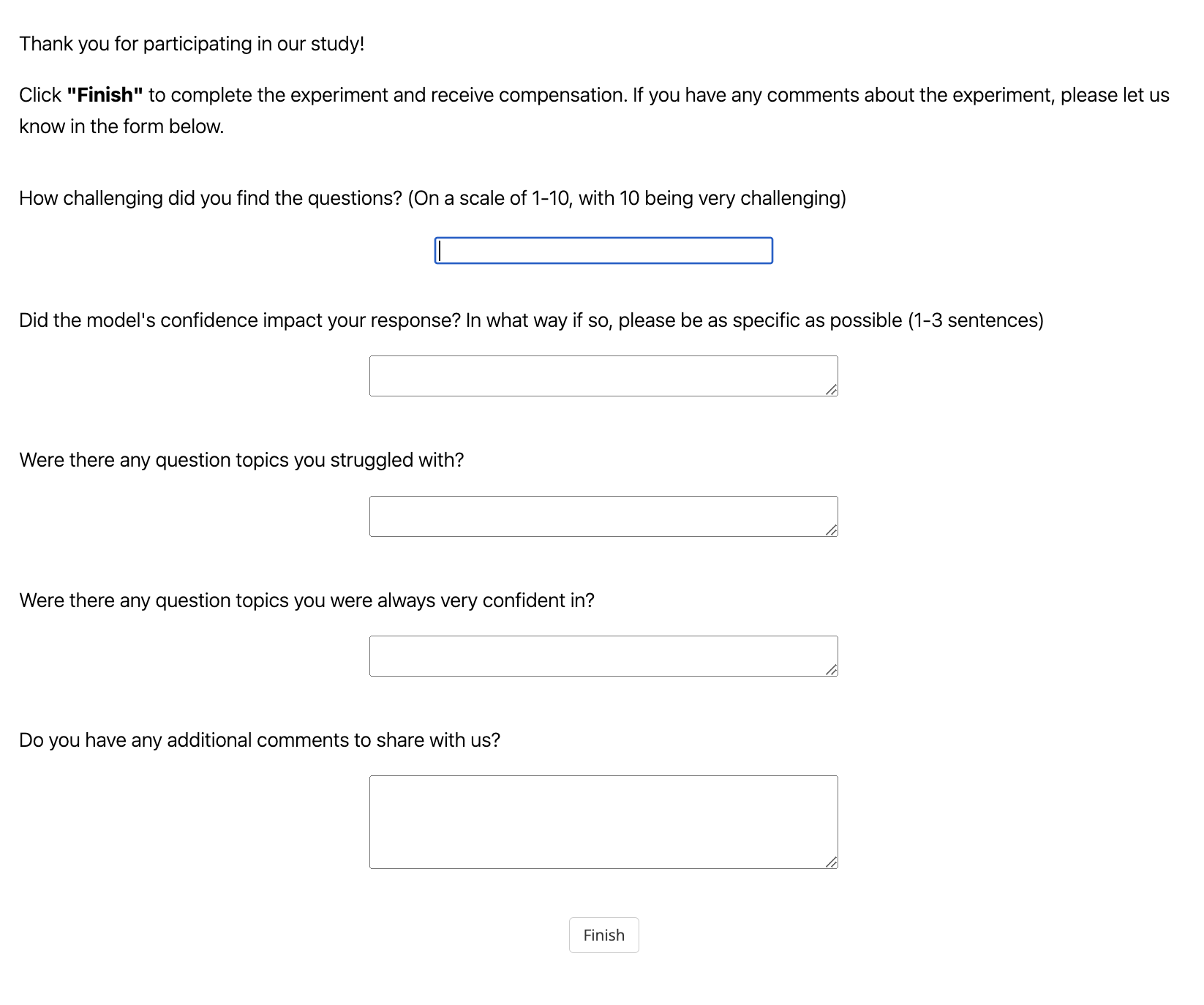Click resize grip on struggled topics text area
This screenshot has height=1005, width=1204.
pos(831,530)
